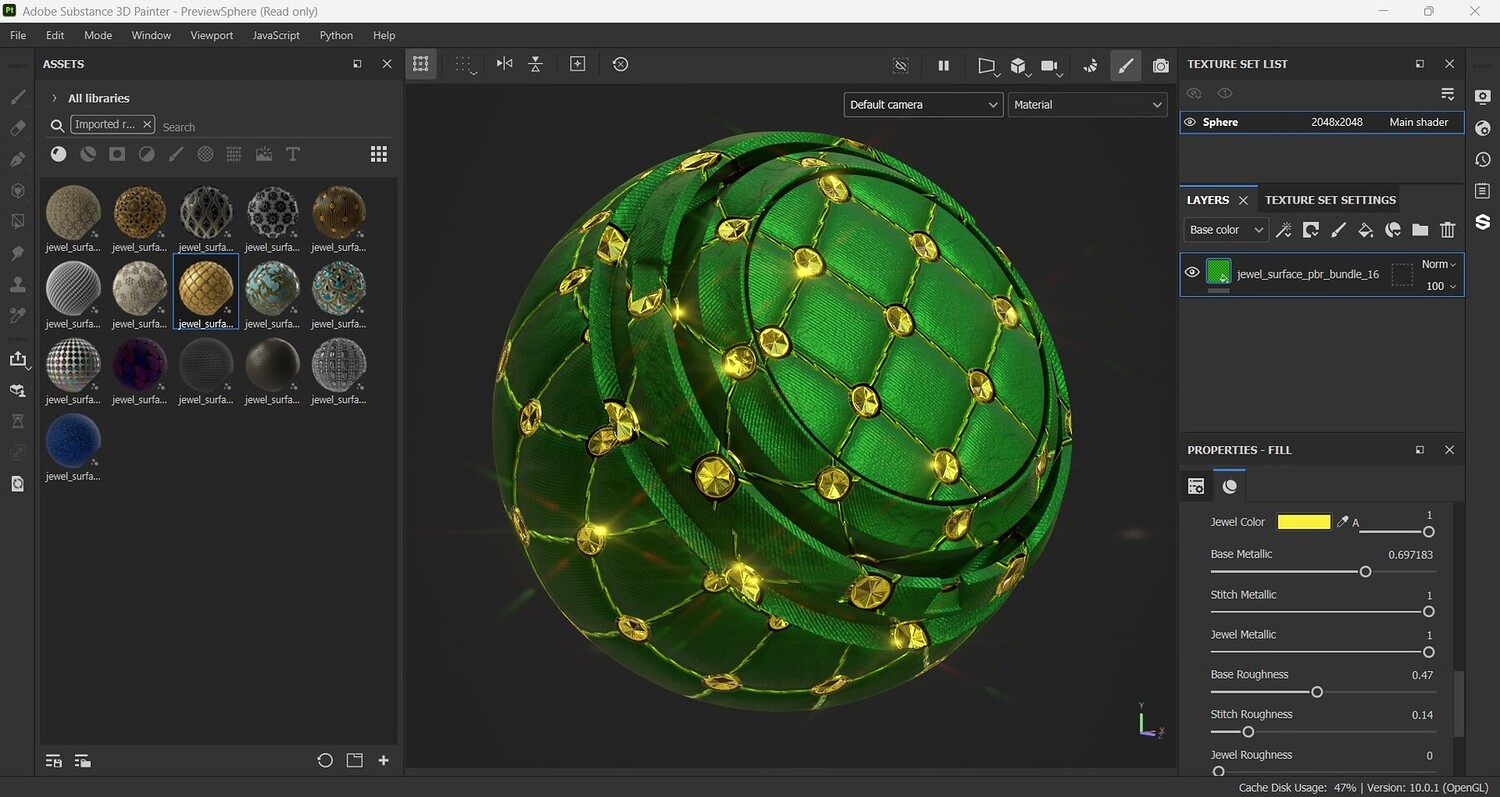Filter assets by Materials sphere icon
Viewport: 1500px width, 797px height.
(59, 154)
